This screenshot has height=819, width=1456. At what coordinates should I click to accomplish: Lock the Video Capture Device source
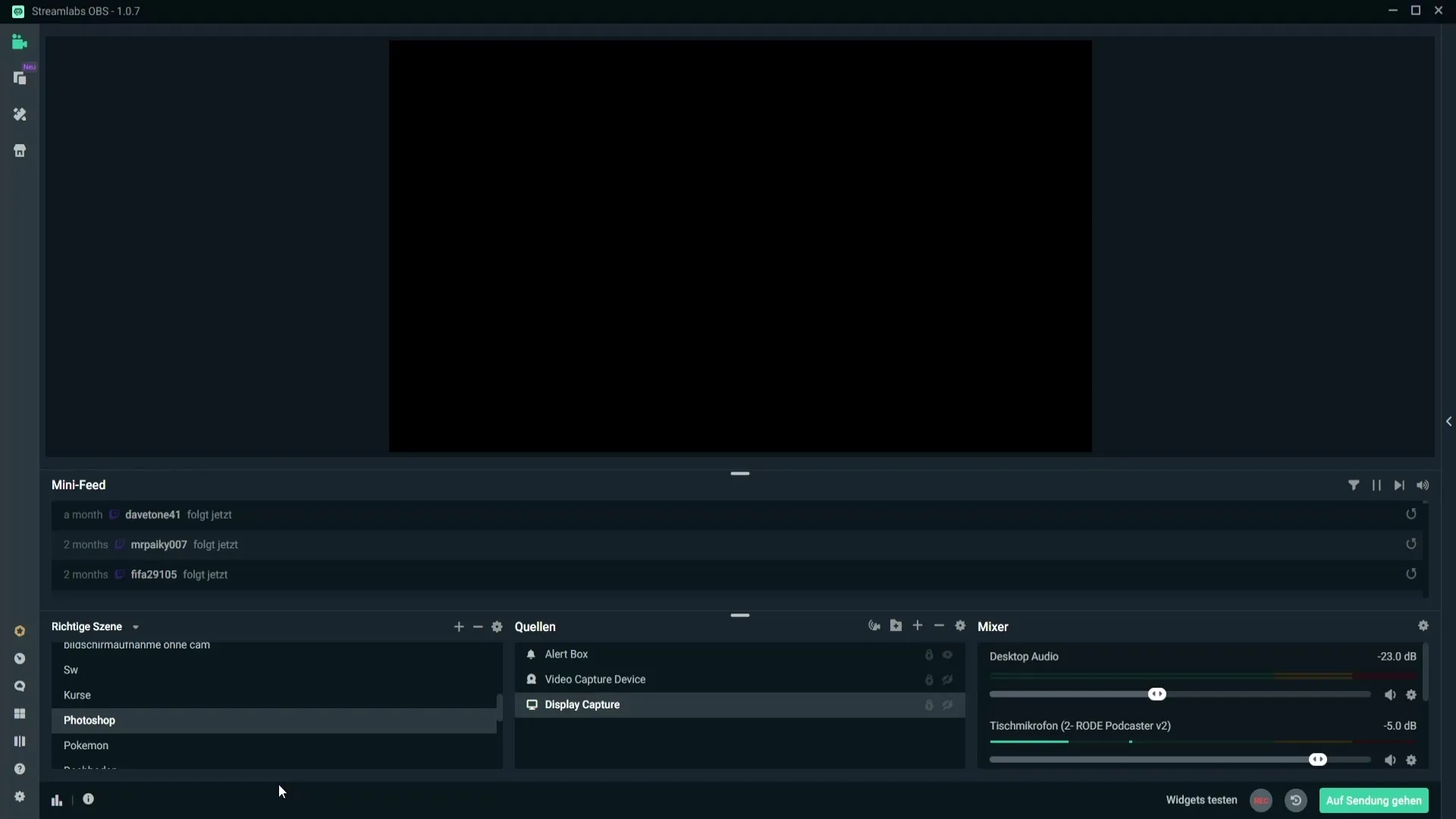[929, 679]
